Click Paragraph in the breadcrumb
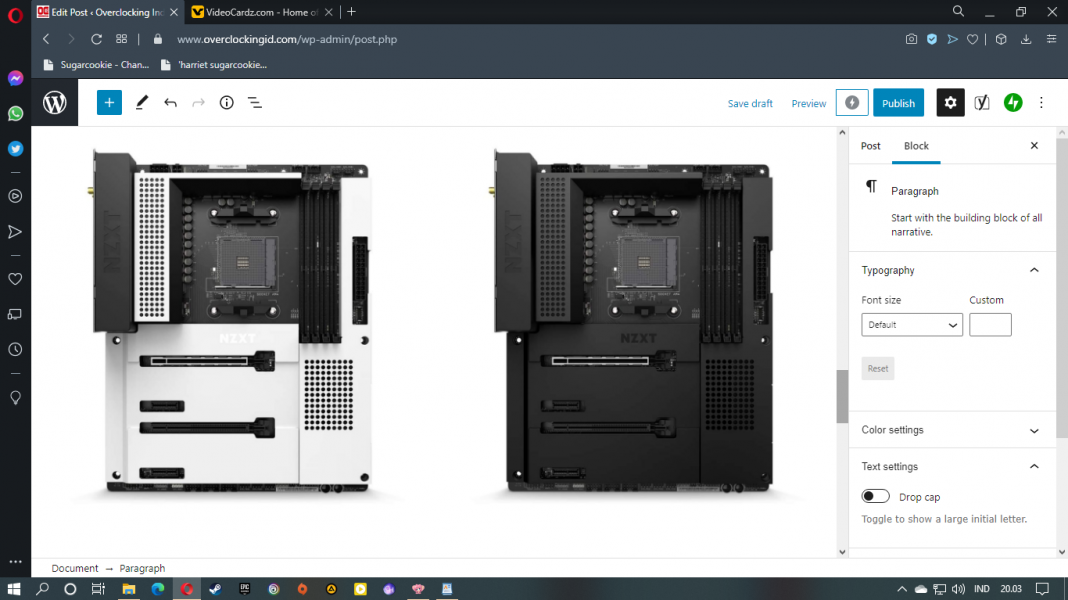The image size is (1068, 600). tap(142, 568)
